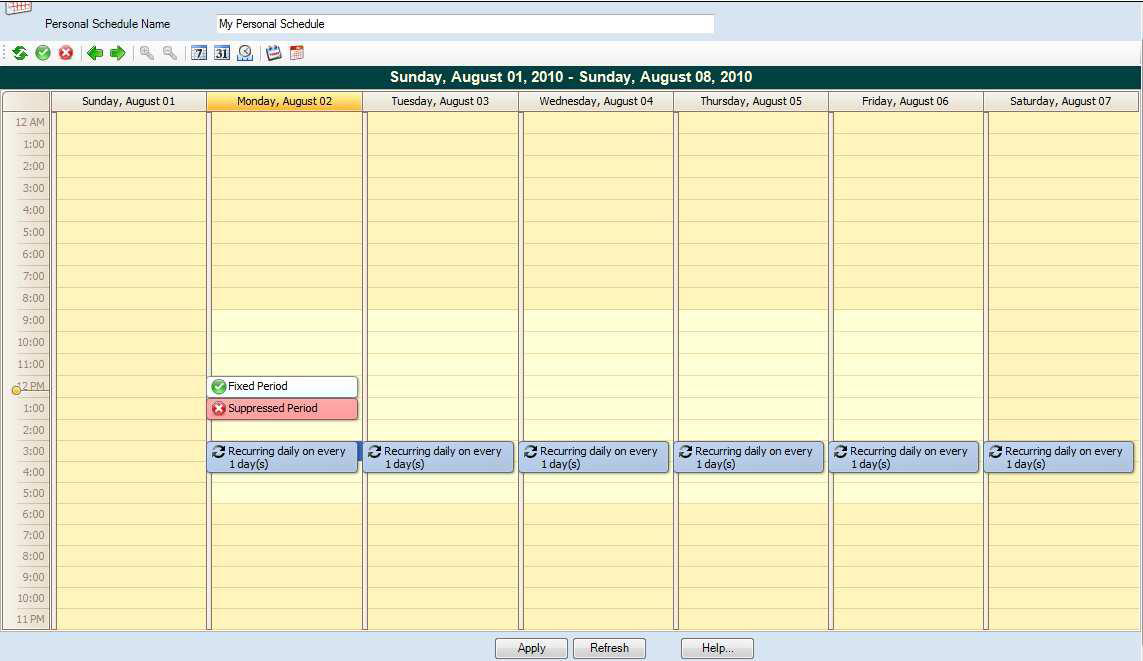Select the Thursday, August 05 column header

750,102
